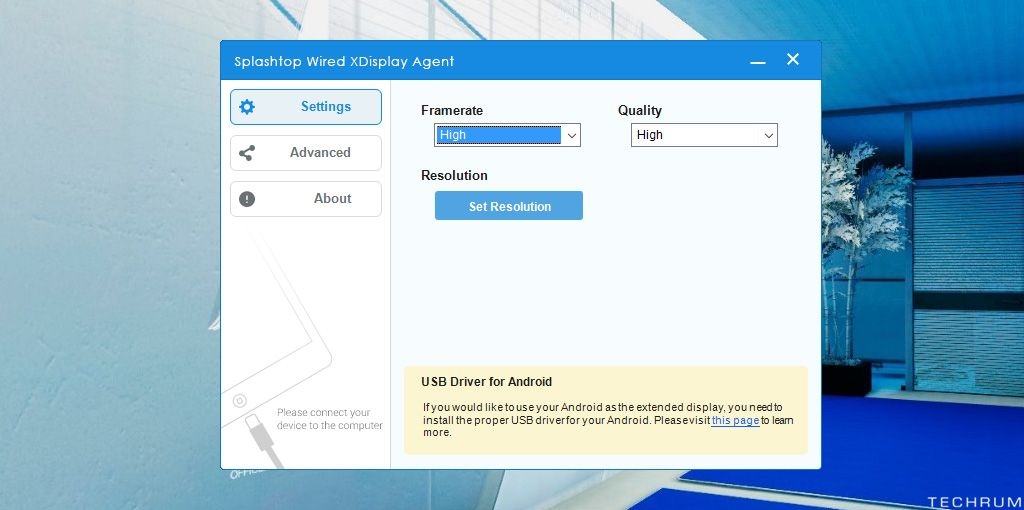The image size is (1024, 510).
Task: Open the About tab
Action: (306, 199)
